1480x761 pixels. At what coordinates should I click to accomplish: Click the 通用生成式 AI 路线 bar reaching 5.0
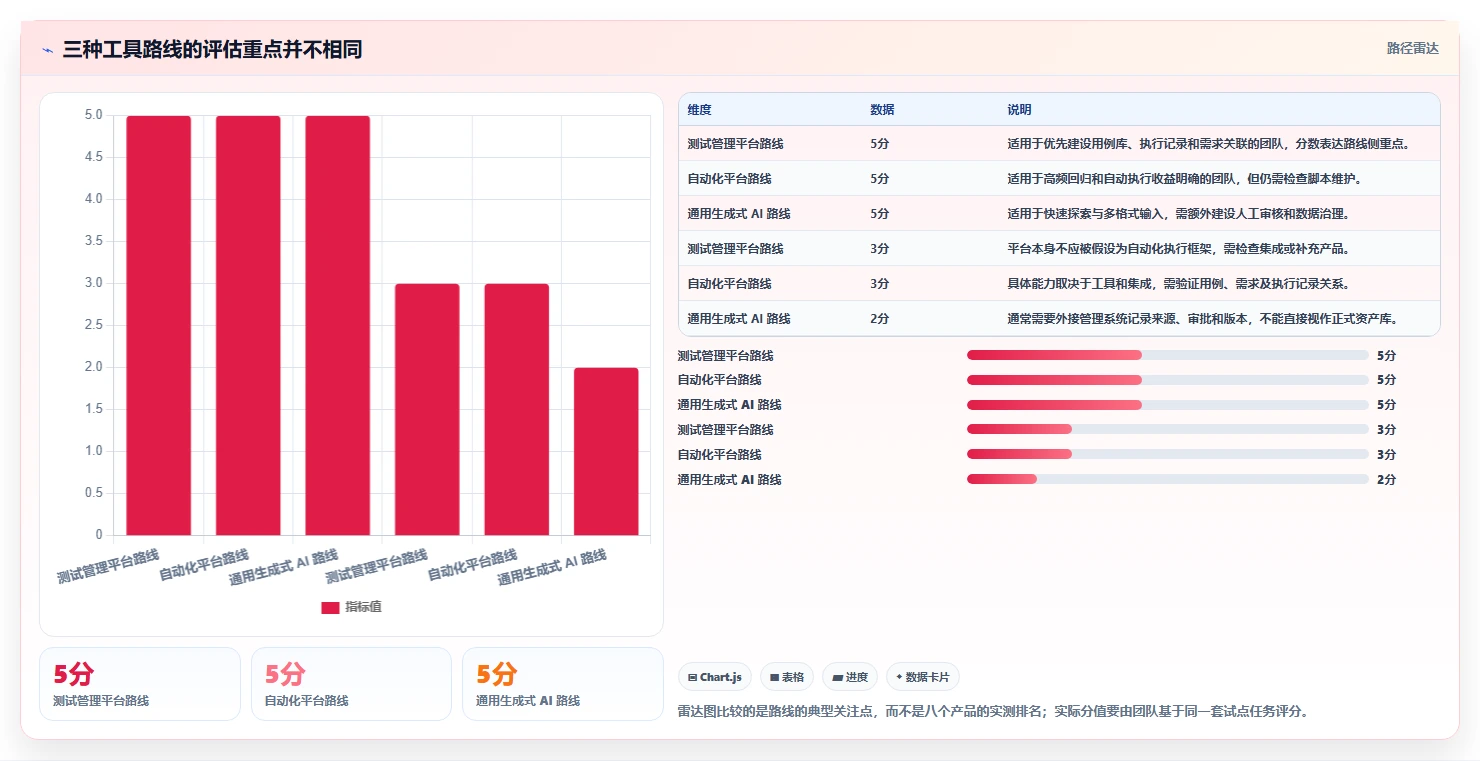[x=337, y=325]
